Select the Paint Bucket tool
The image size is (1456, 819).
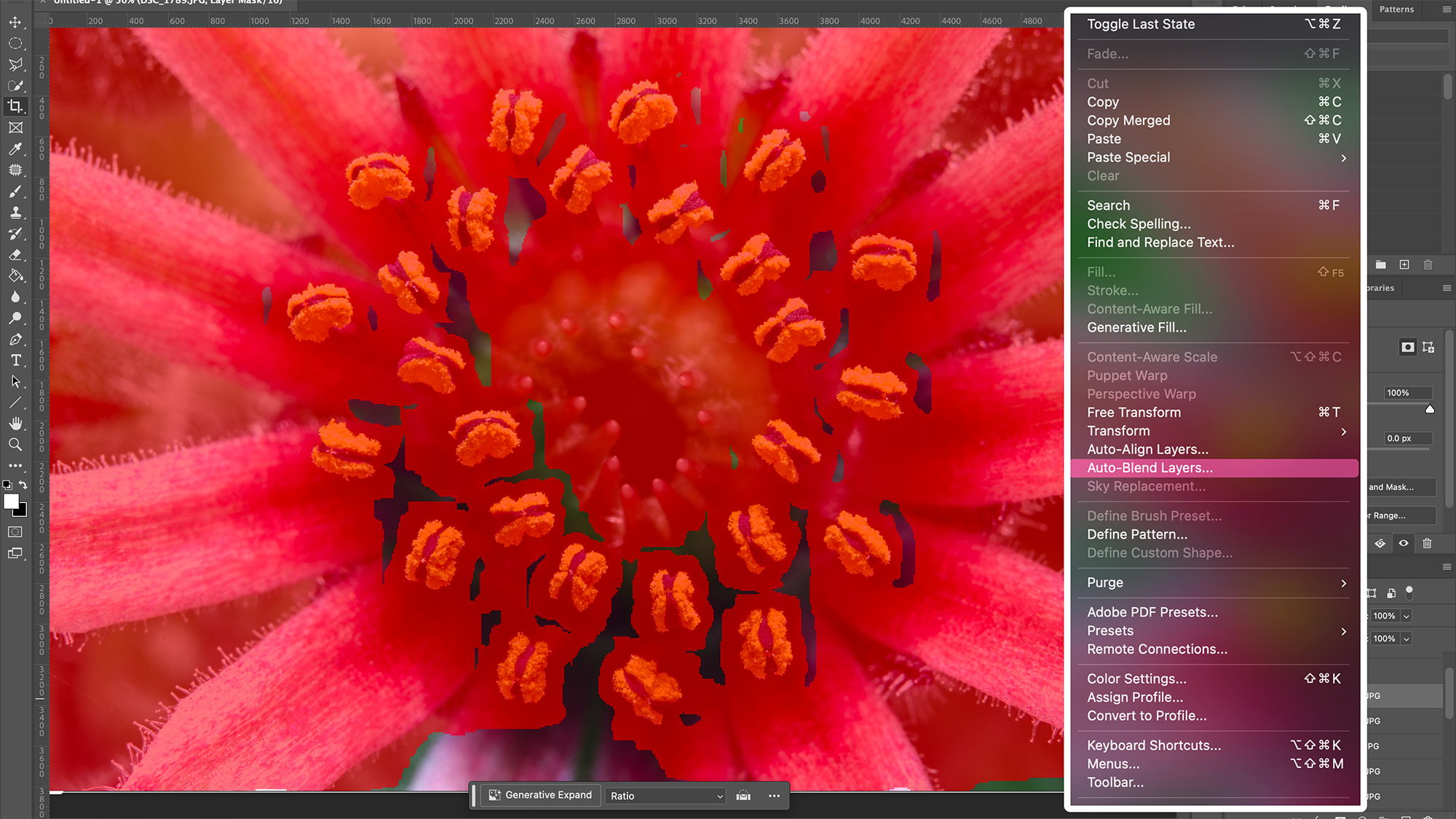pyautogui.click(x=15, y=276)
